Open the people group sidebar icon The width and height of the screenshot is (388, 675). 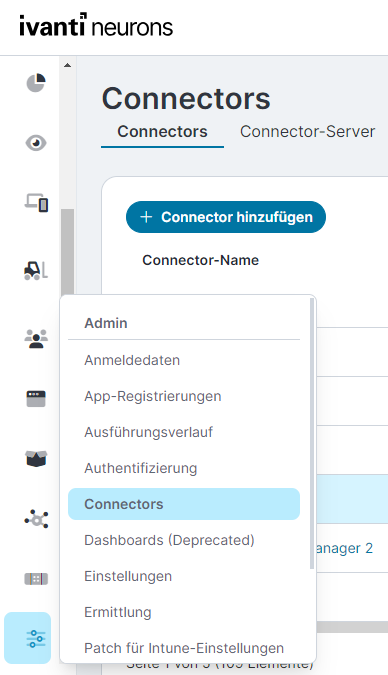[x=36, y=339]
